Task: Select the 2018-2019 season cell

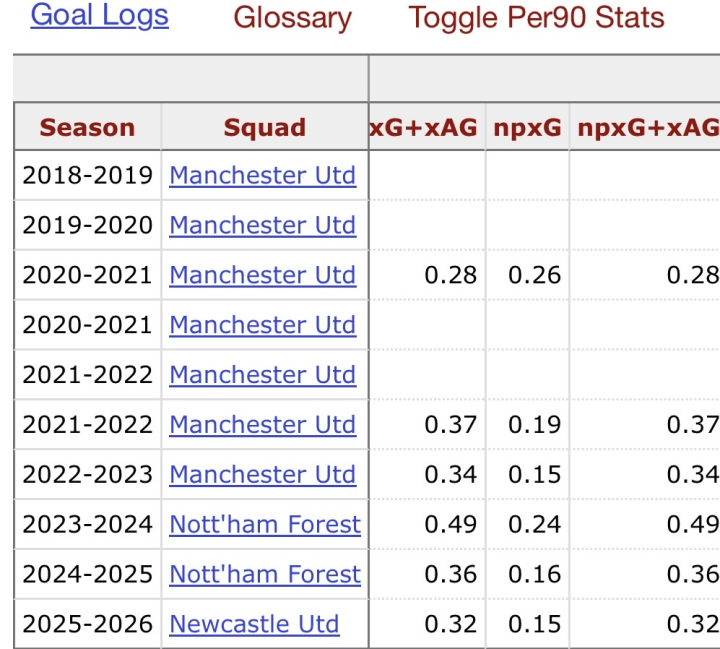Action: tap(87, 175)
